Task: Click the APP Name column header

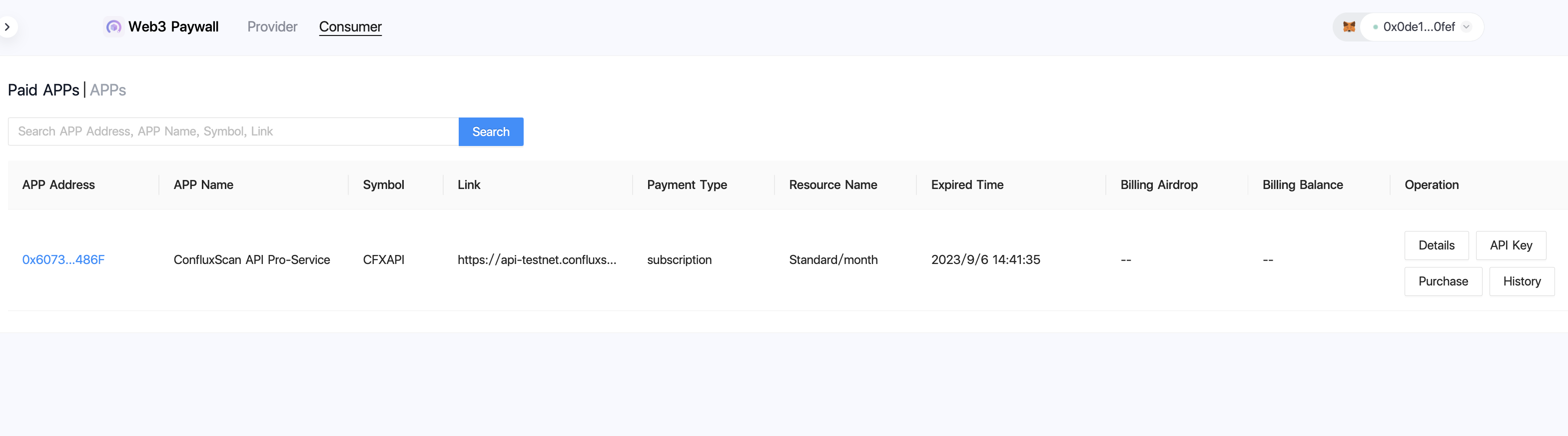Action: pyautogui.click(x=203, y=185)
